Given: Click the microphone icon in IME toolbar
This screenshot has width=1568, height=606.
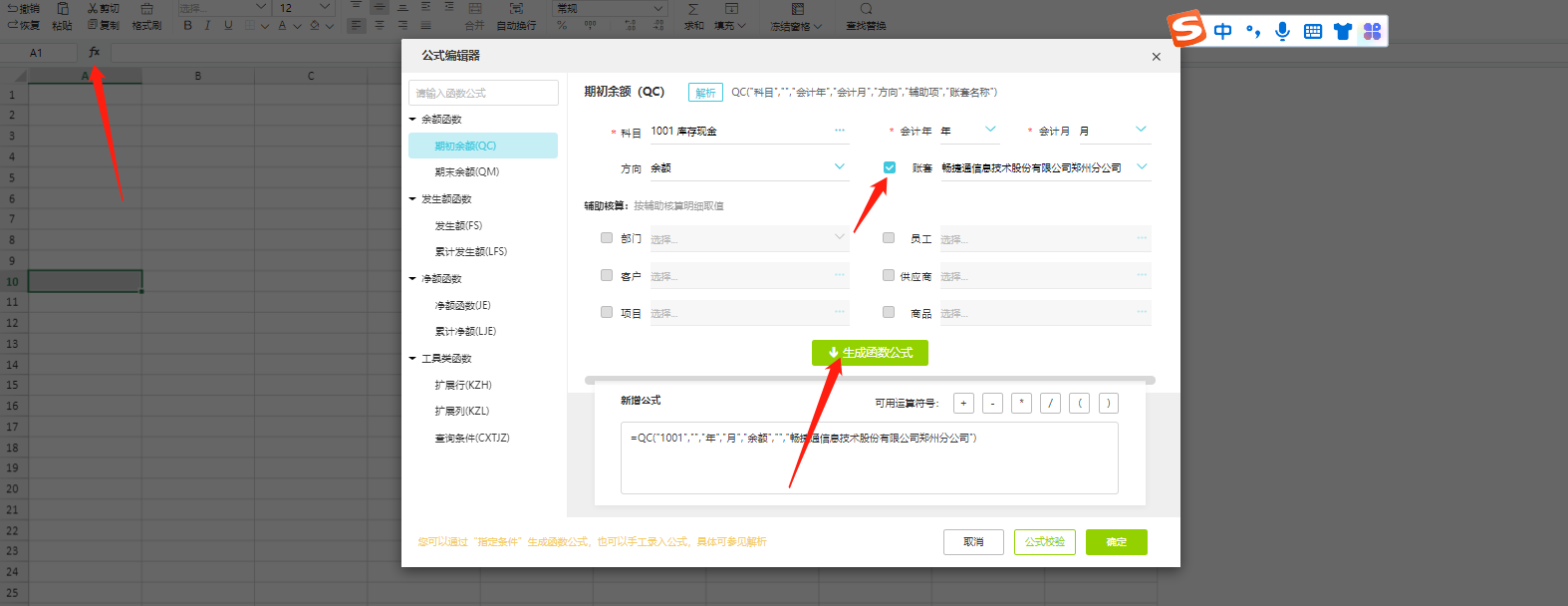Looking at the screenshot, I should click(x=1282, y=31).
